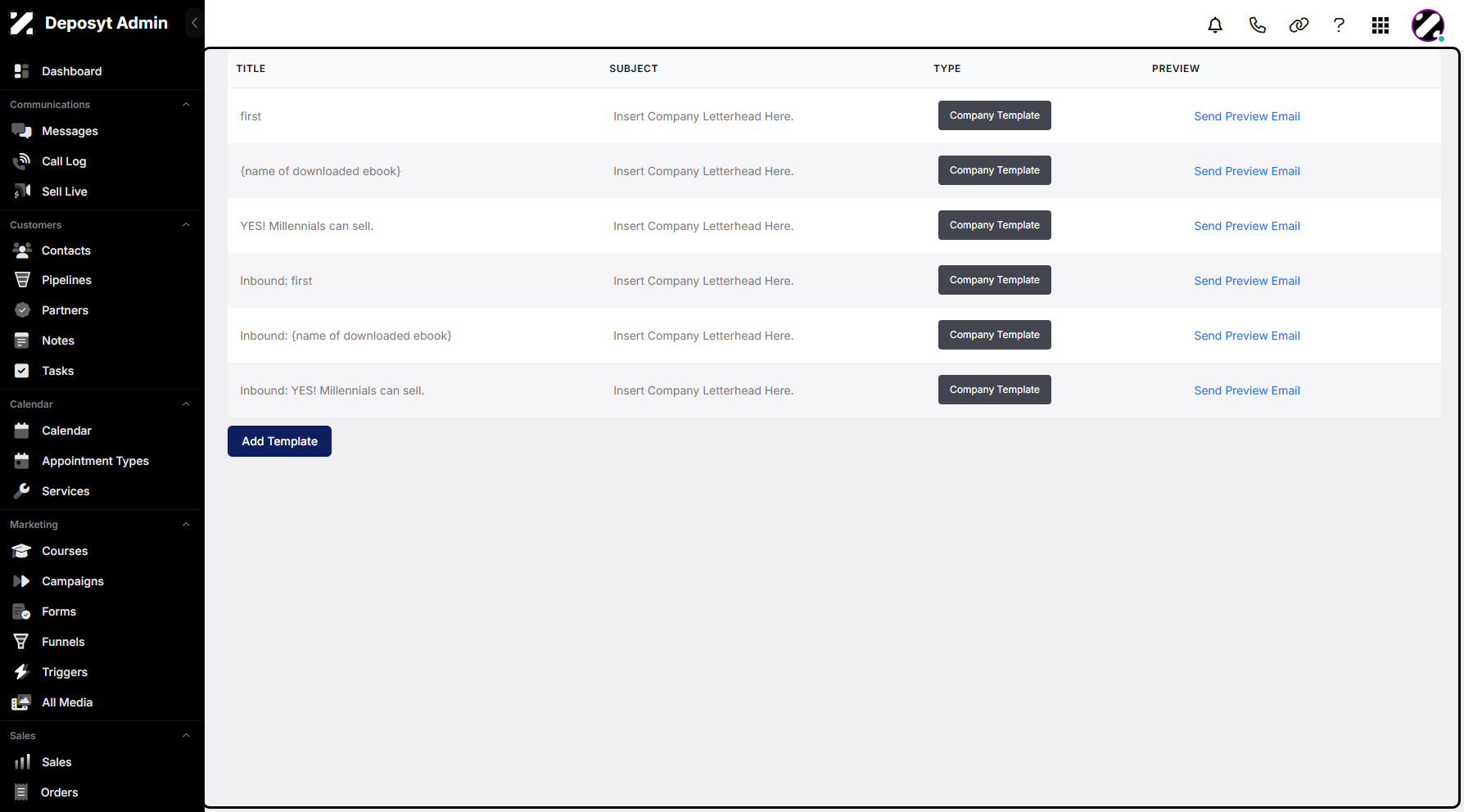Open the Call Log

pos(64,161)
